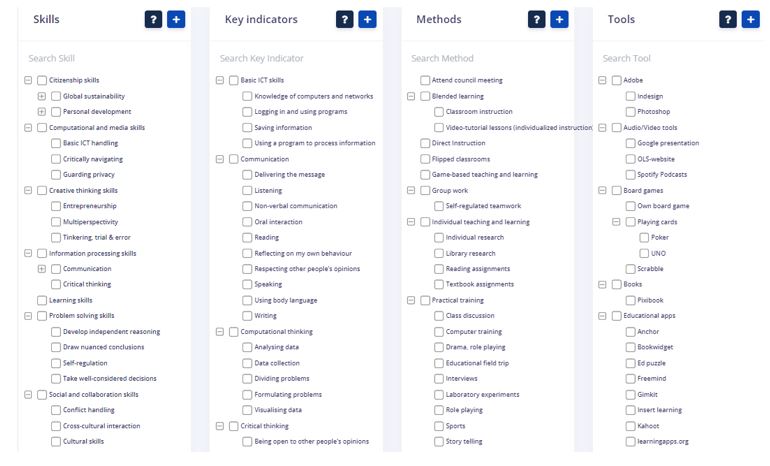
Task: Select the Photoshop tool checkbox
Action: click(x=630, y=112)
